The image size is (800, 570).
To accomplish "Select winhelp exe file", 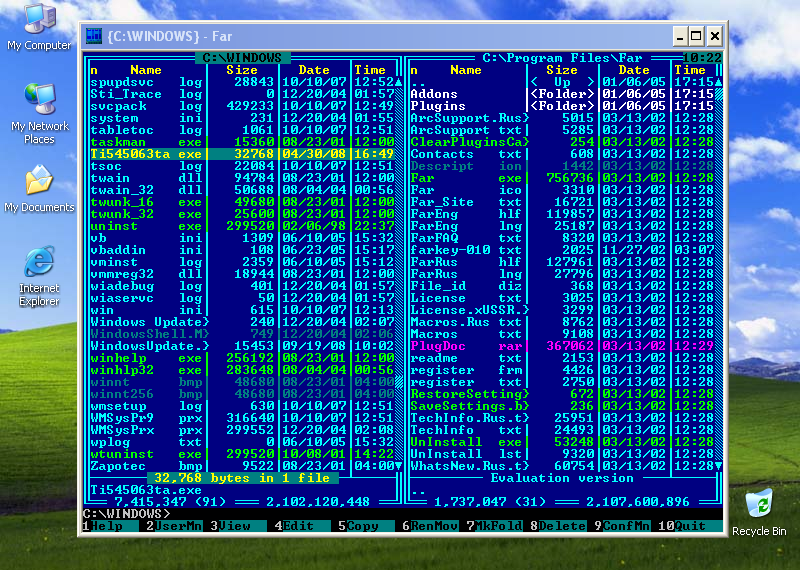I will pos(242,358).
